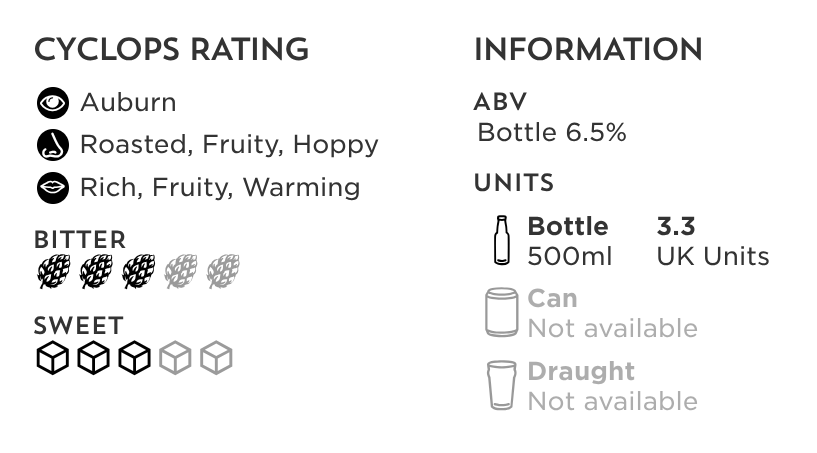
Task: Click the third black sweet cube icon
Action: [x=134, y=358]
